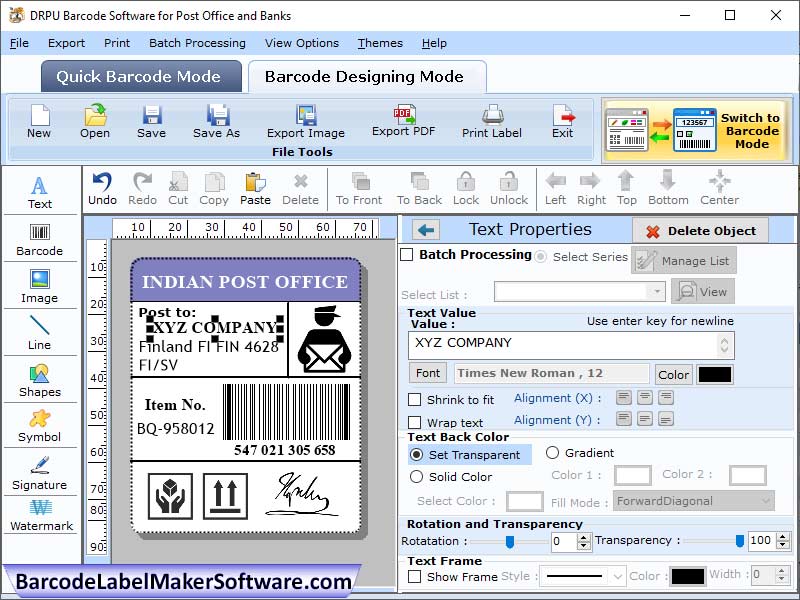The image size is (800, 600).
Task: Send object To Back
Action: pyautogui.click(x=419, y=189)
